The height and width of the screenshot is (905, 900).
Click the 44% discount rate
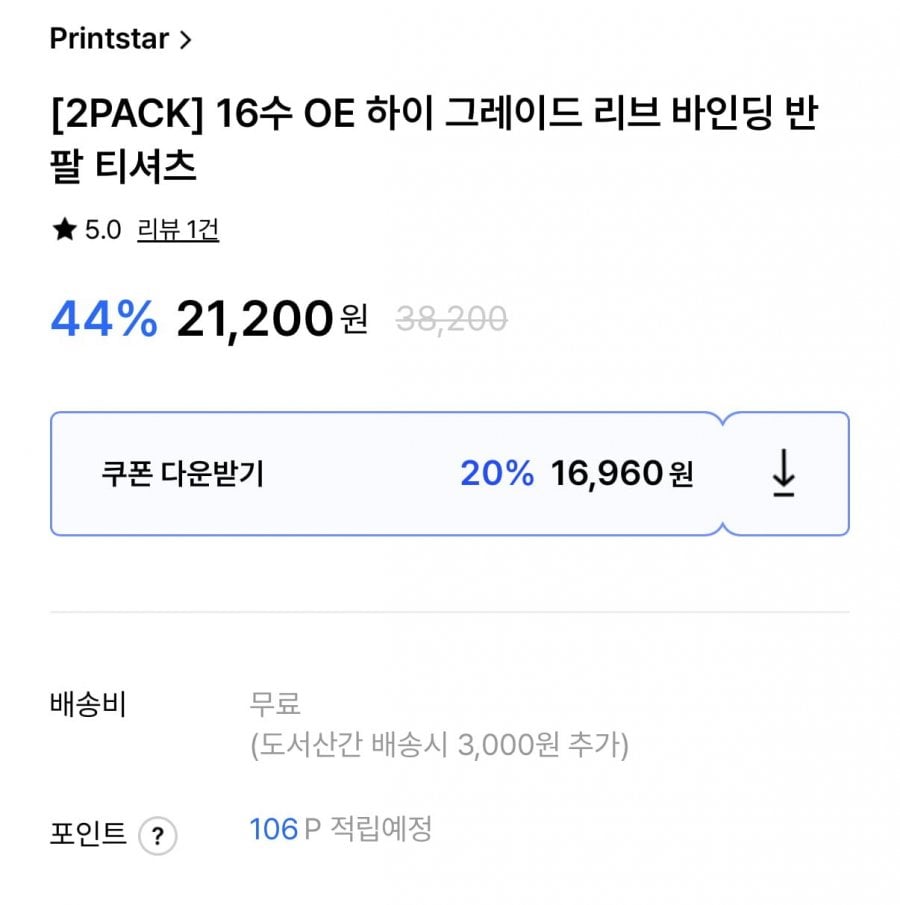pos(104,320)
